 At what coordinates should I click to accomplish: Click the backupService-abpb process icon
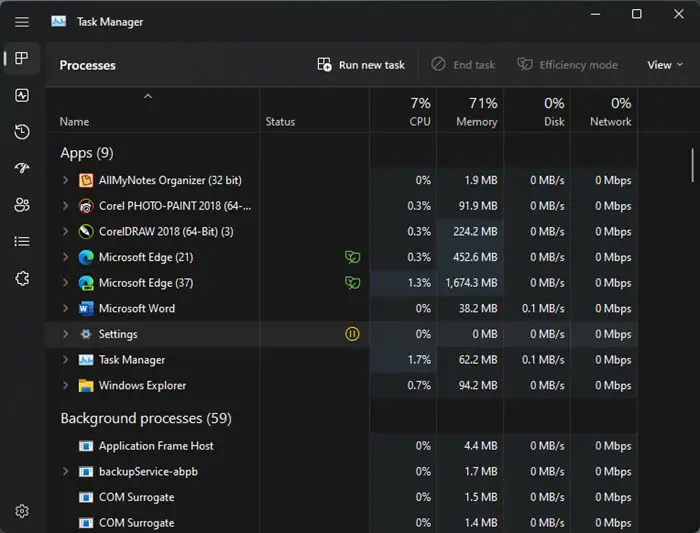coord(86,471)
